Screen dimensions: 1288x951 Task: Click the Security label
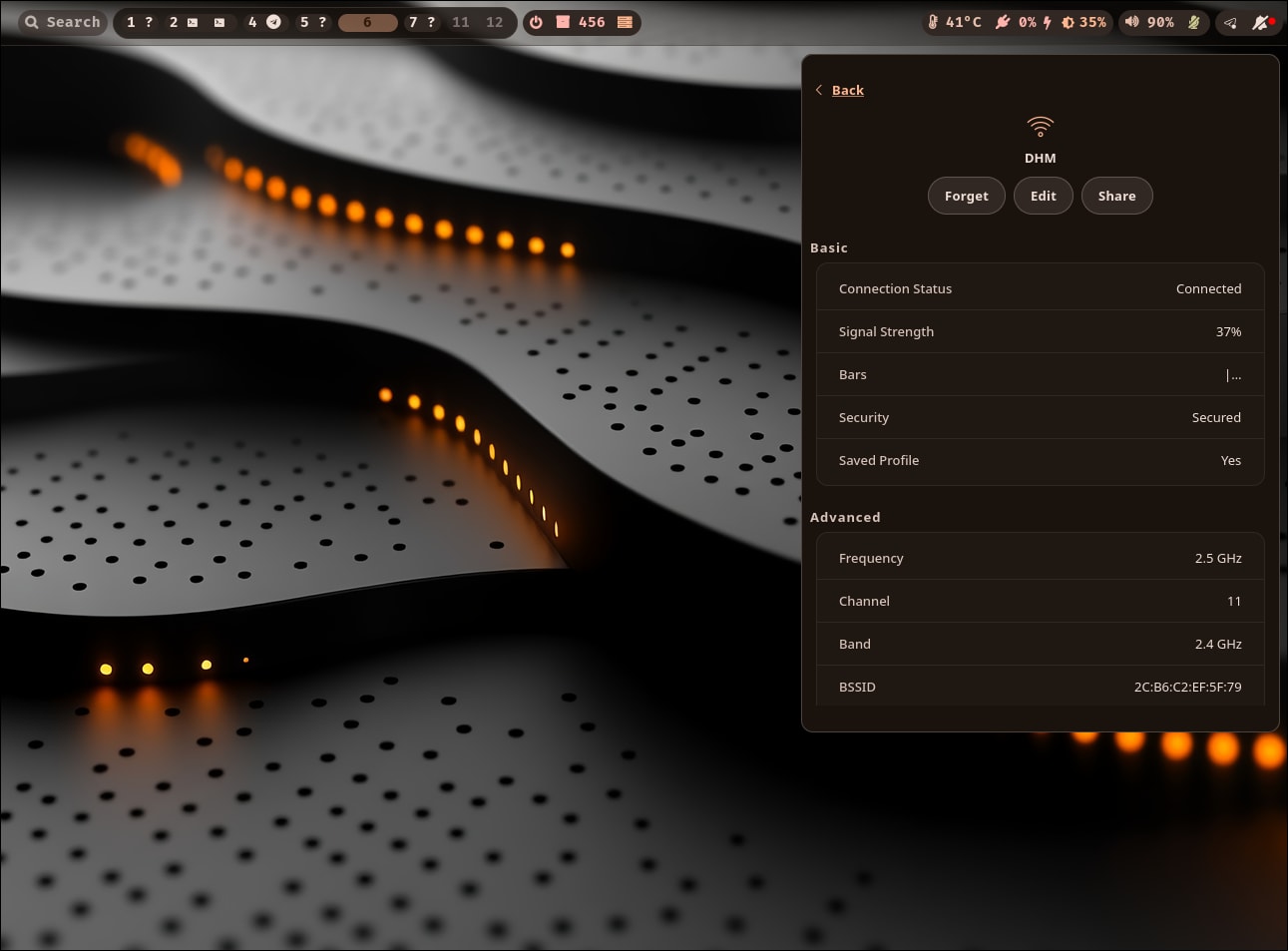click(x=864, y=417)
